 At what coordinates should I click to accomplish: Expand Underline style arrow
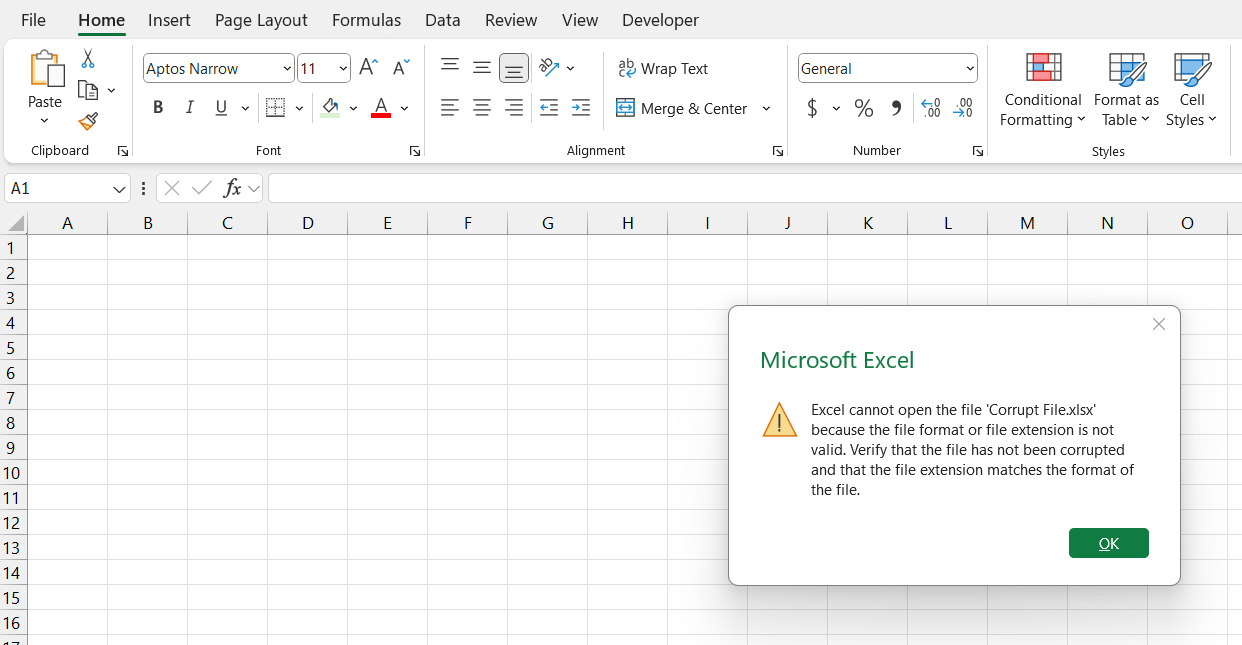245,108
